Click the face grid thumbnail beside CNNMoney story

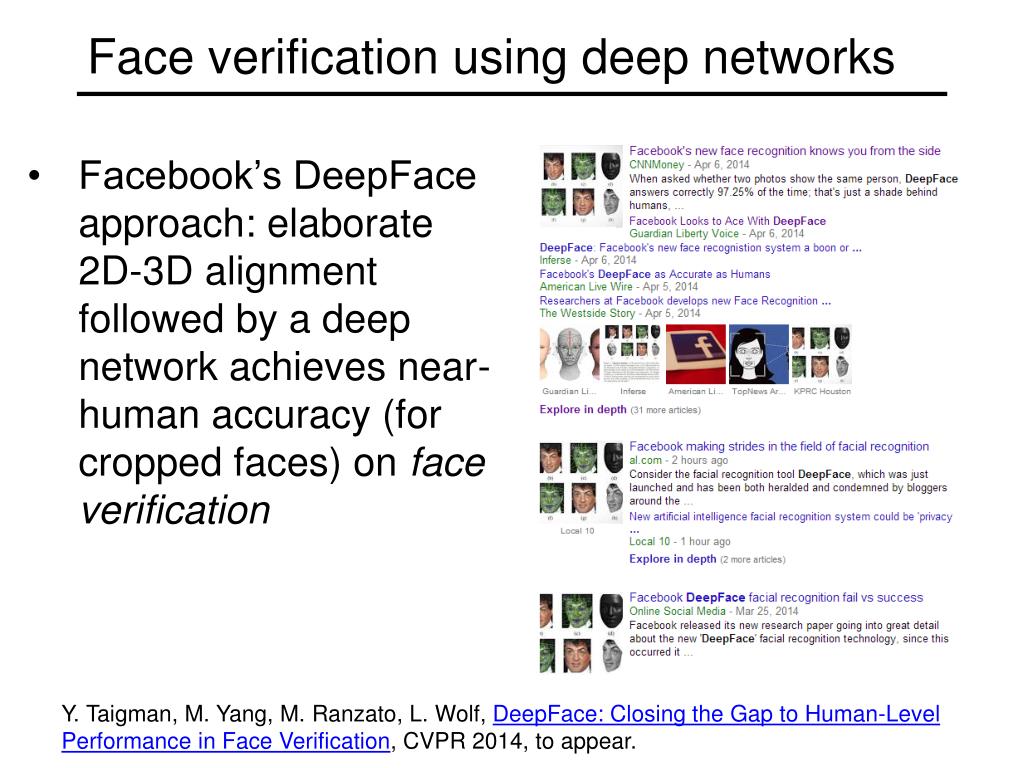[581, 185]
